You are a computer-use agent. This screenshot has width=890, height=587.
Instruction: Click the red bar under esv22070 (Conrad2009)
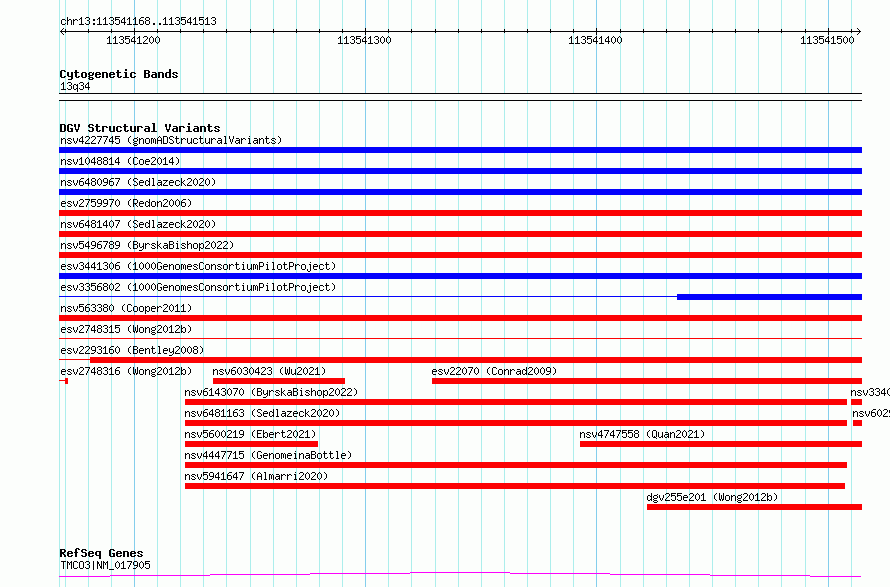647,381
